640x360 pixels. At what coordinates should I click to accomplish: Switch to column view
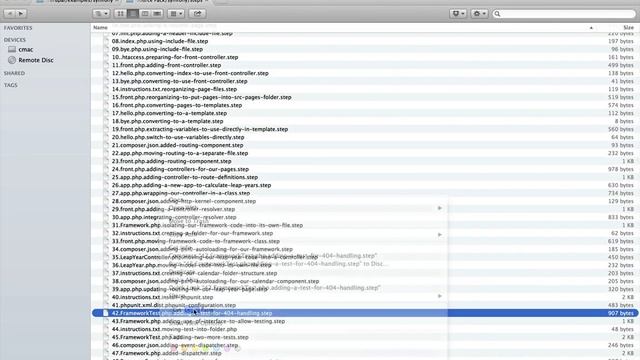coord(145,13)
